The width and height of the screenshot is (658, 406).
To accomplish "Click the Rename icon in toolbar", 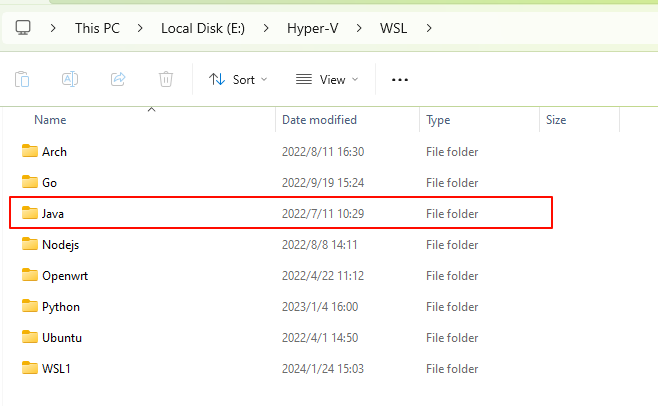I will click(70, 79).
